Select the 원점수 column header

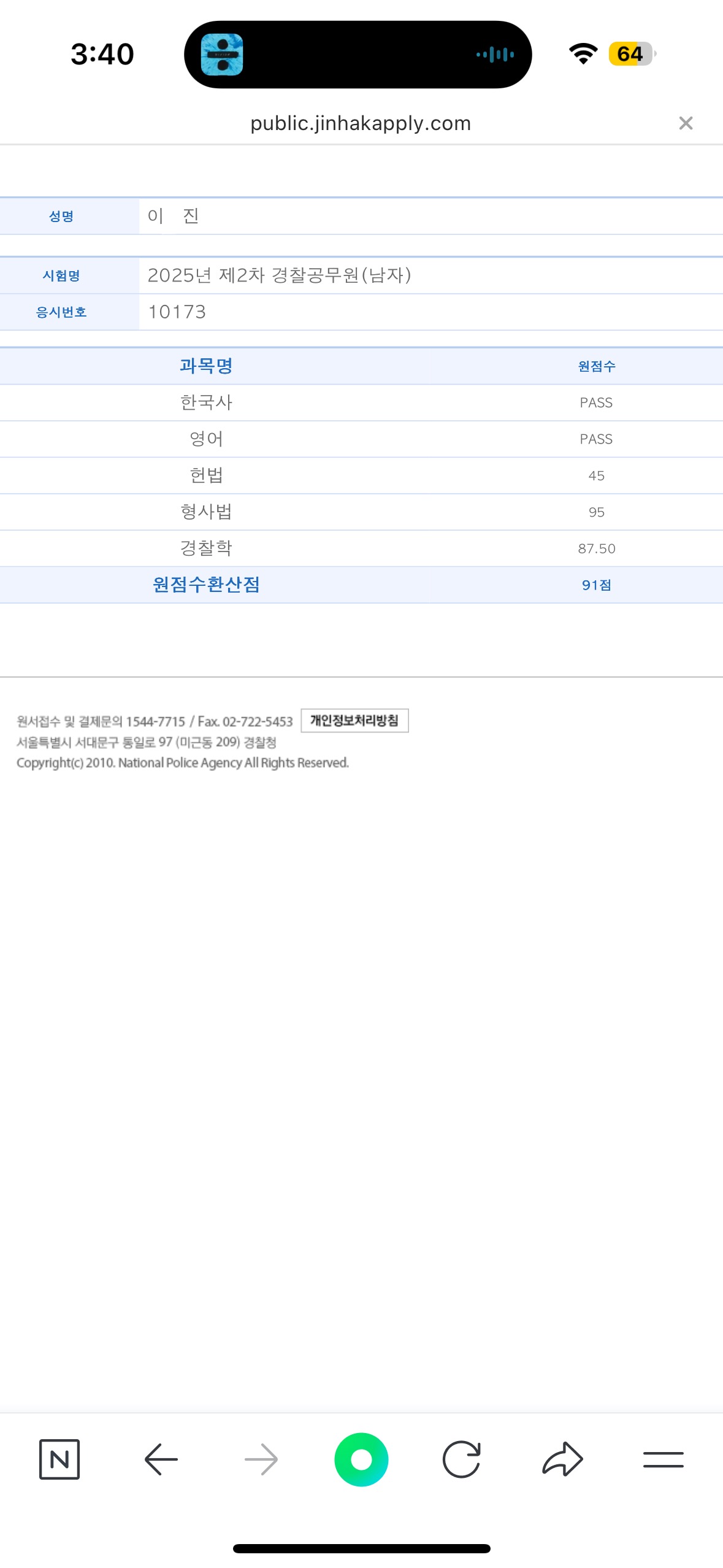tap(597, 366)
